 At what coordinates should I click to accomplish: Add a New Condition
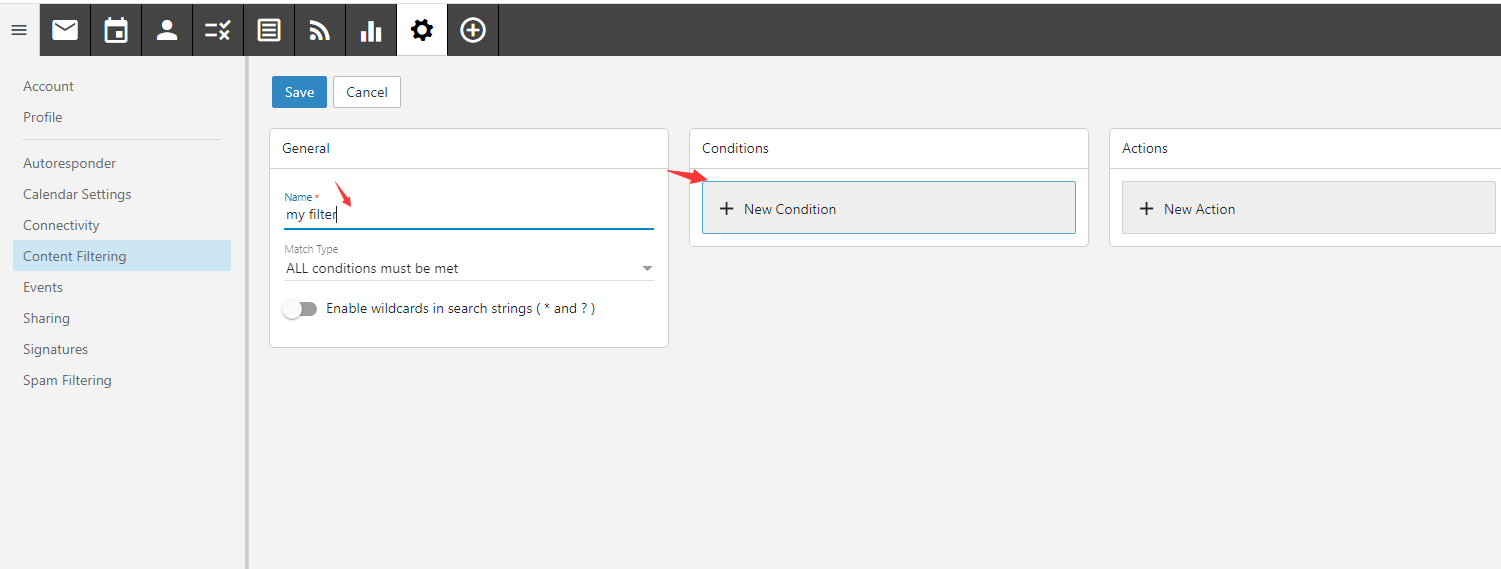(x=888, y=208)
